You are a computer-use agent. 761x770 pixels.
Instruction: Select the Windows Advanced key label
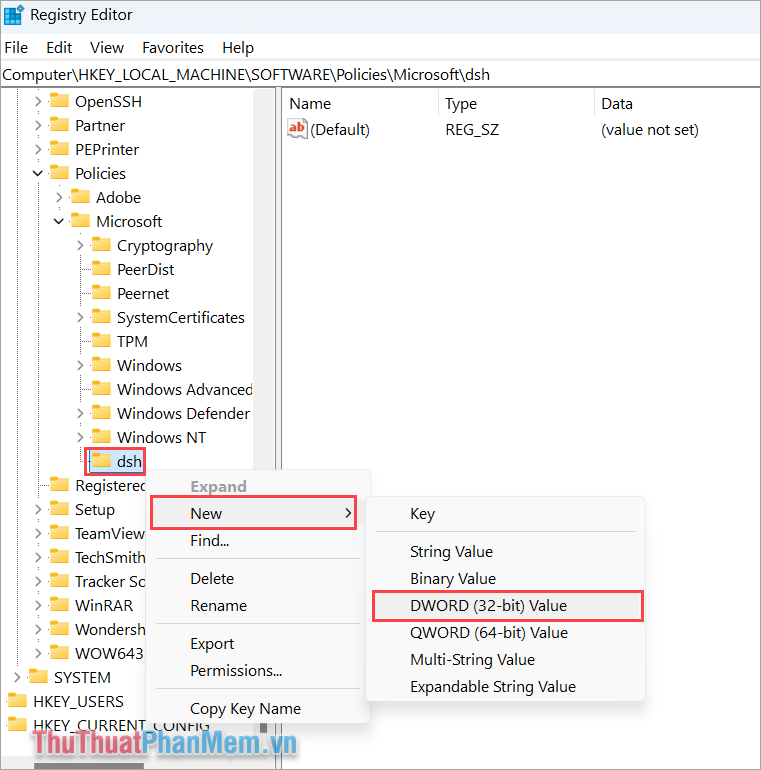pos(185,389)
